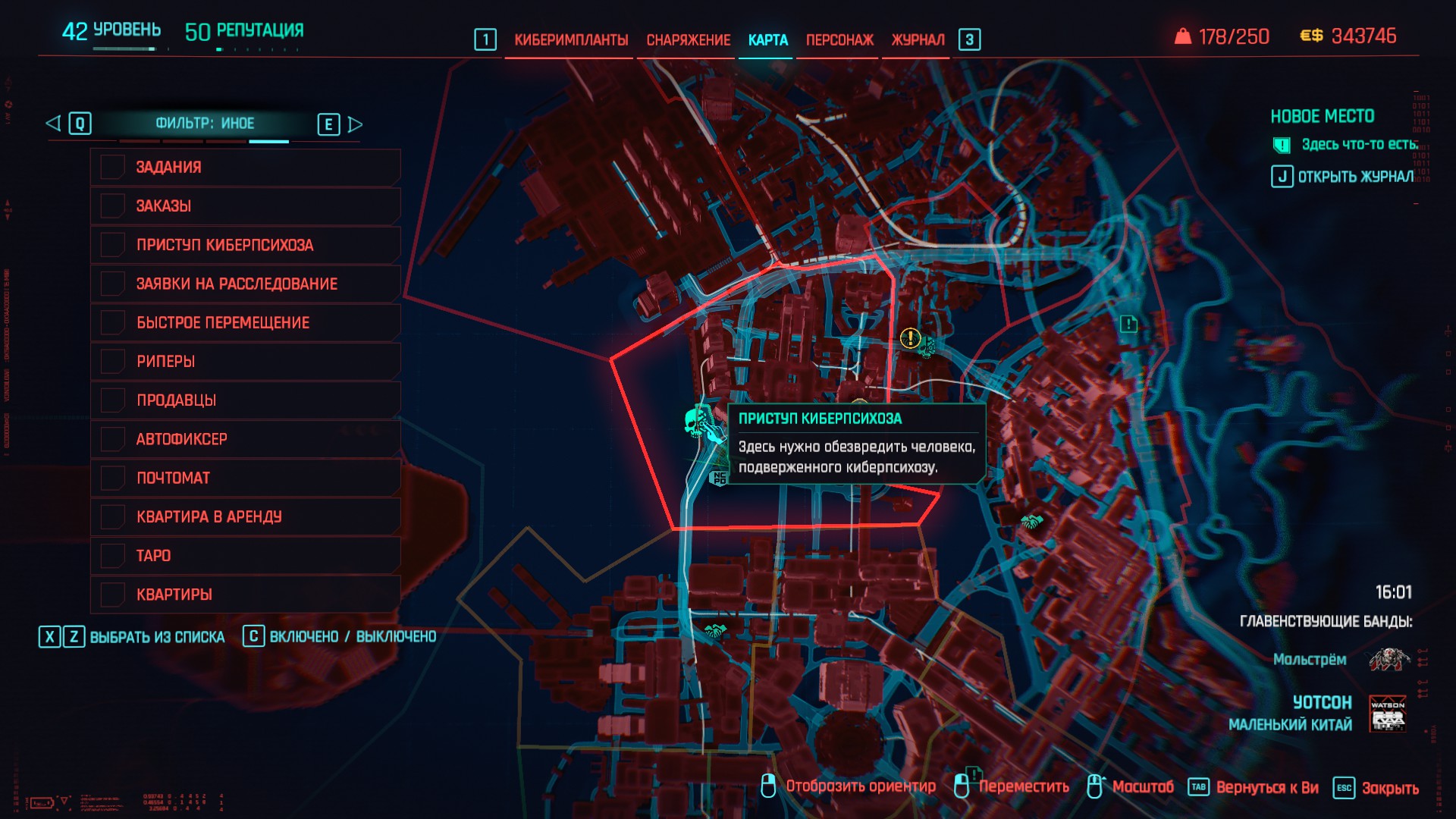Click the Z key icon

[x=74, y=636]
